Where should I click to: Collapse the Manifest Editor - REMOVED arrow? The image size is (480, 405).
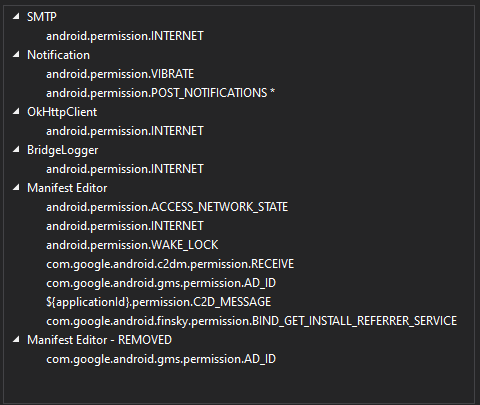tap(16, 340)
